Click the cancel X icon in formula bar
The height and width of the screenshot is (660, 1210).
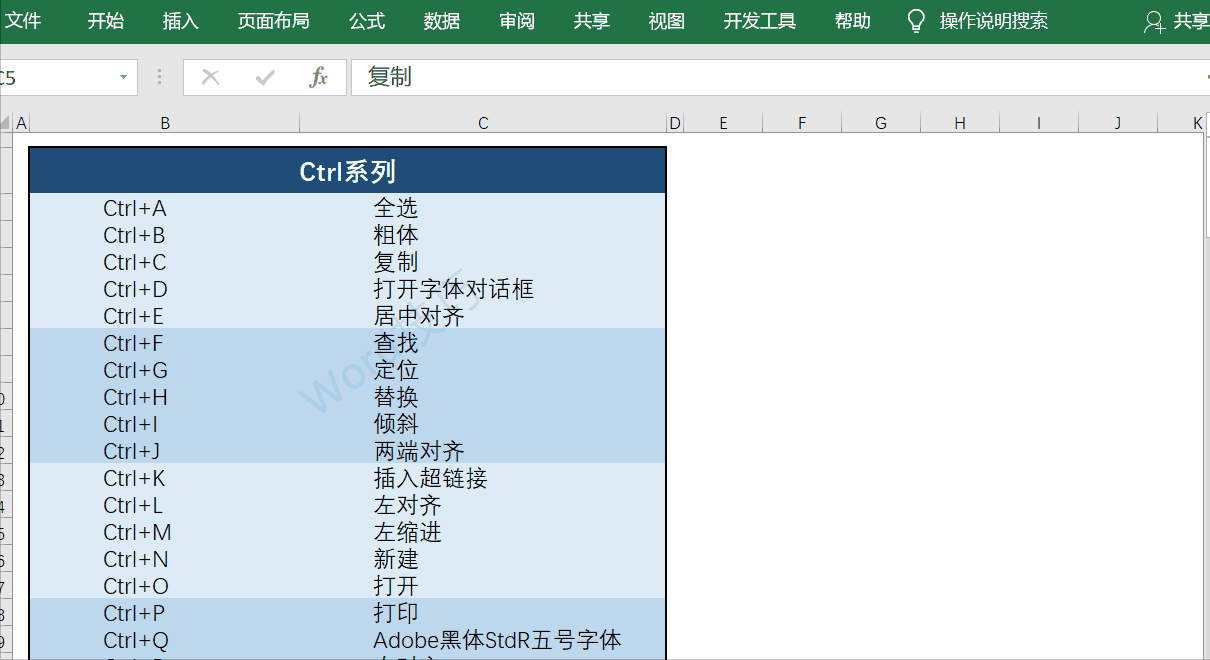[210, 77]
